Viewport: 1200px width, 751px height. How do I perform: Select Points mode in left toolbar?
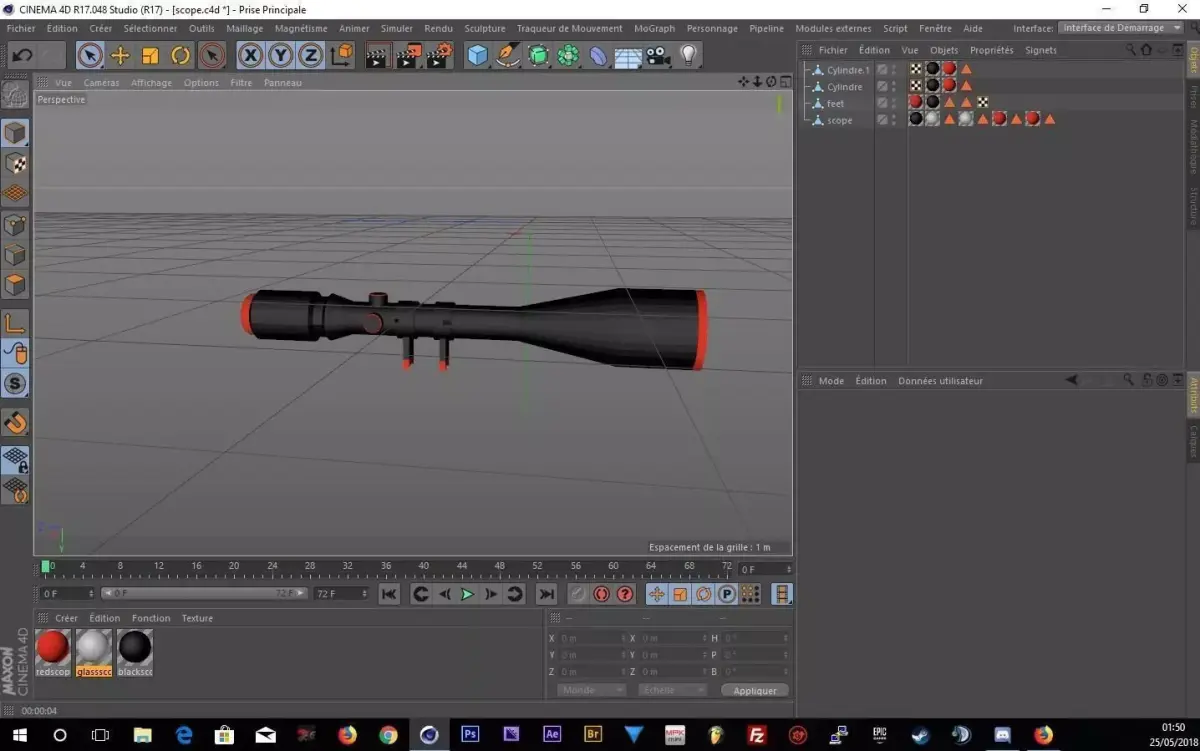(15, 225)
